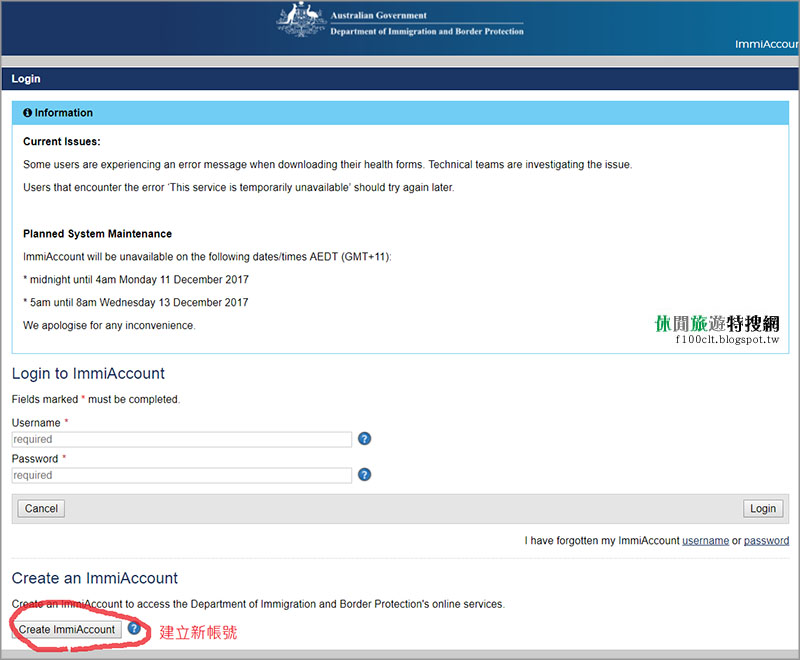Image resolution: width=800 pixels, height=660 pixels.
Task: Open help icon beside Create ImmiAccount
Action: pyautogui.click(x=134, y=628)
